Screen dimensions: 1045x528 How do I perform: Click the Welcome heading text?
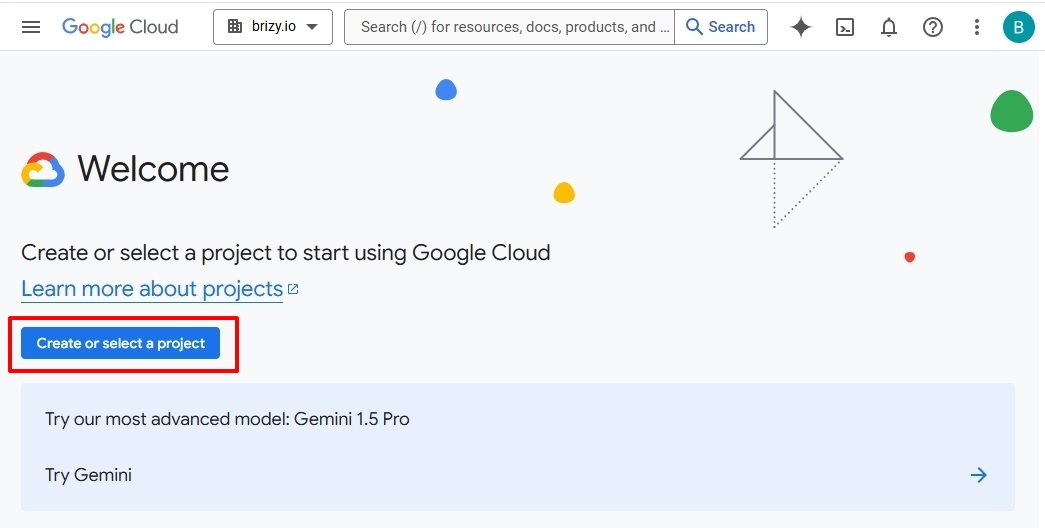[x=153, y=168]
